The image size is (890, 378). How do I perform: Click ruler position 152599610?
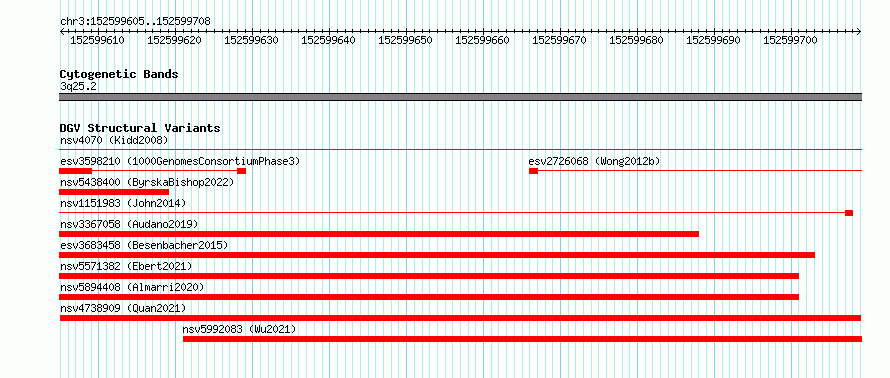[98, 40]
